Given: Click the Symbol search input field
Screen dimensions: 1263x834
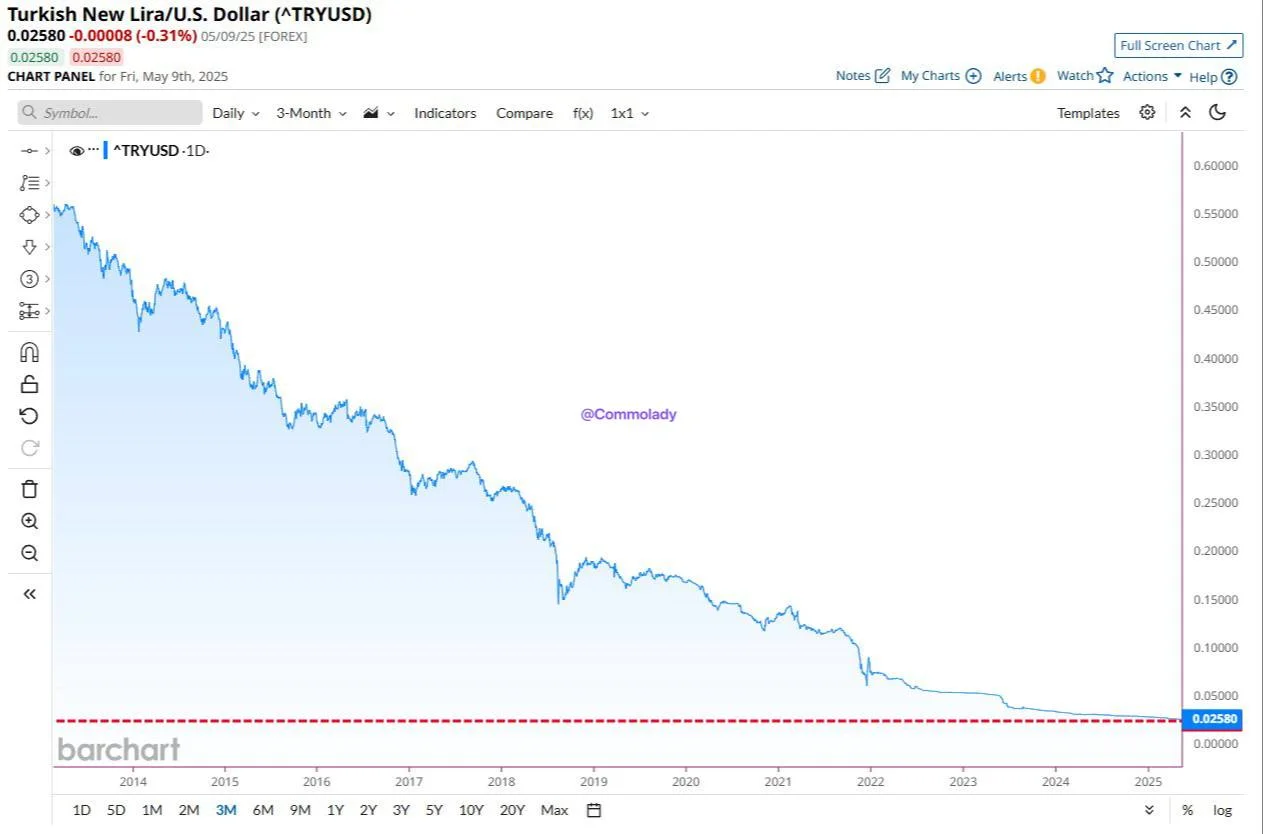Looking at the screenshot, I should pos(110,113).
